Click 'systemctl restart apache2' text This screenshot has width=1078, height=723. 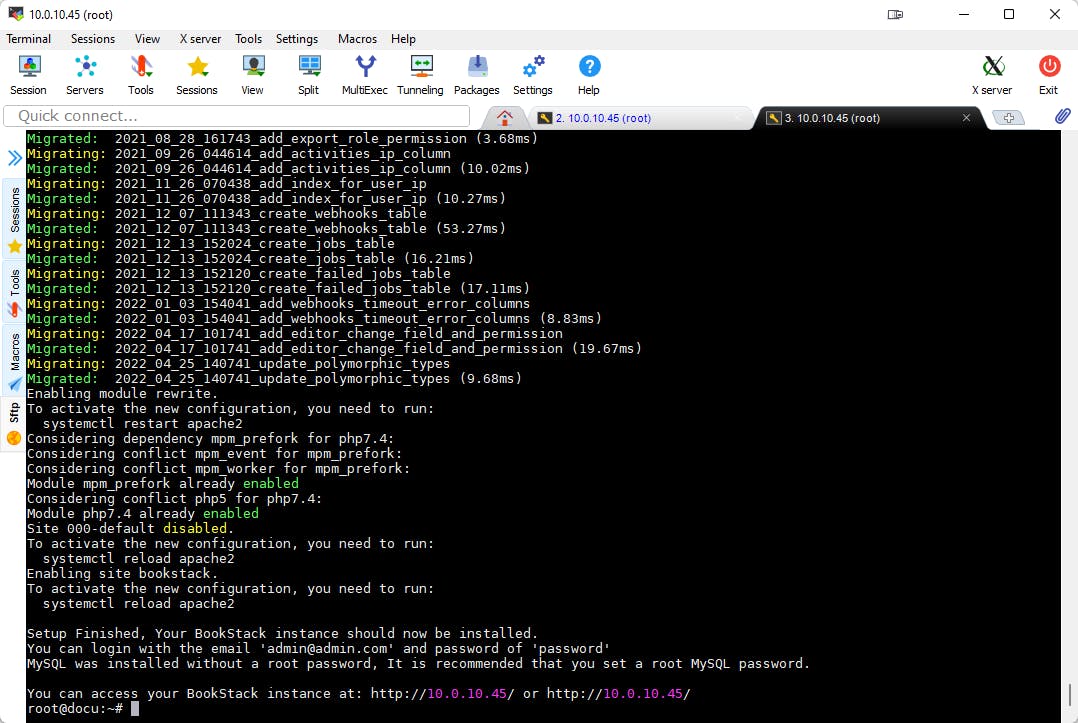pos(142,423)
